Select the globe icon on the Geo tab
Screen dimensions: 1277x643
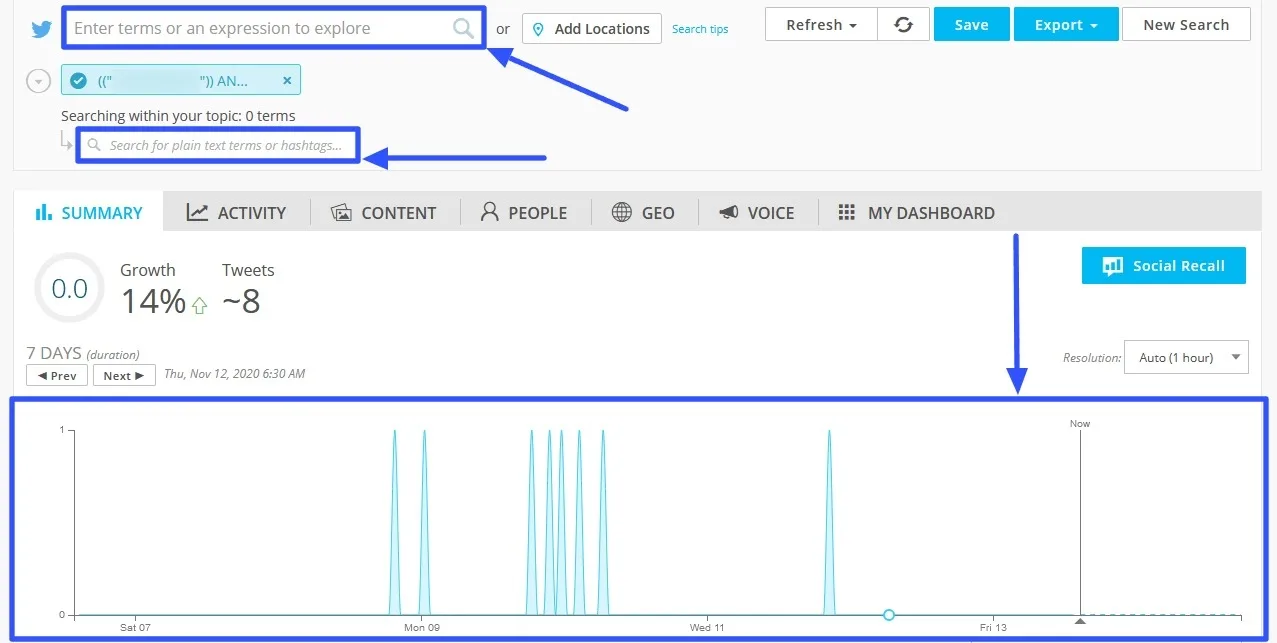coord(623,212)
